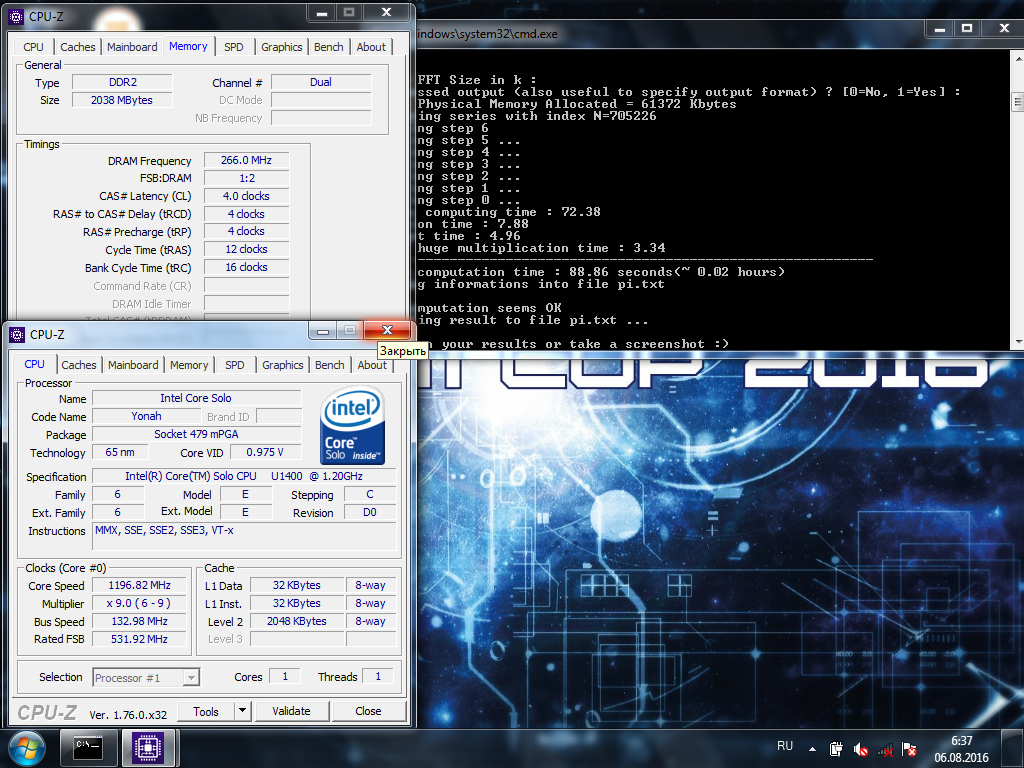
Task: Open Action Center flag icon
Action: point(908,749)
